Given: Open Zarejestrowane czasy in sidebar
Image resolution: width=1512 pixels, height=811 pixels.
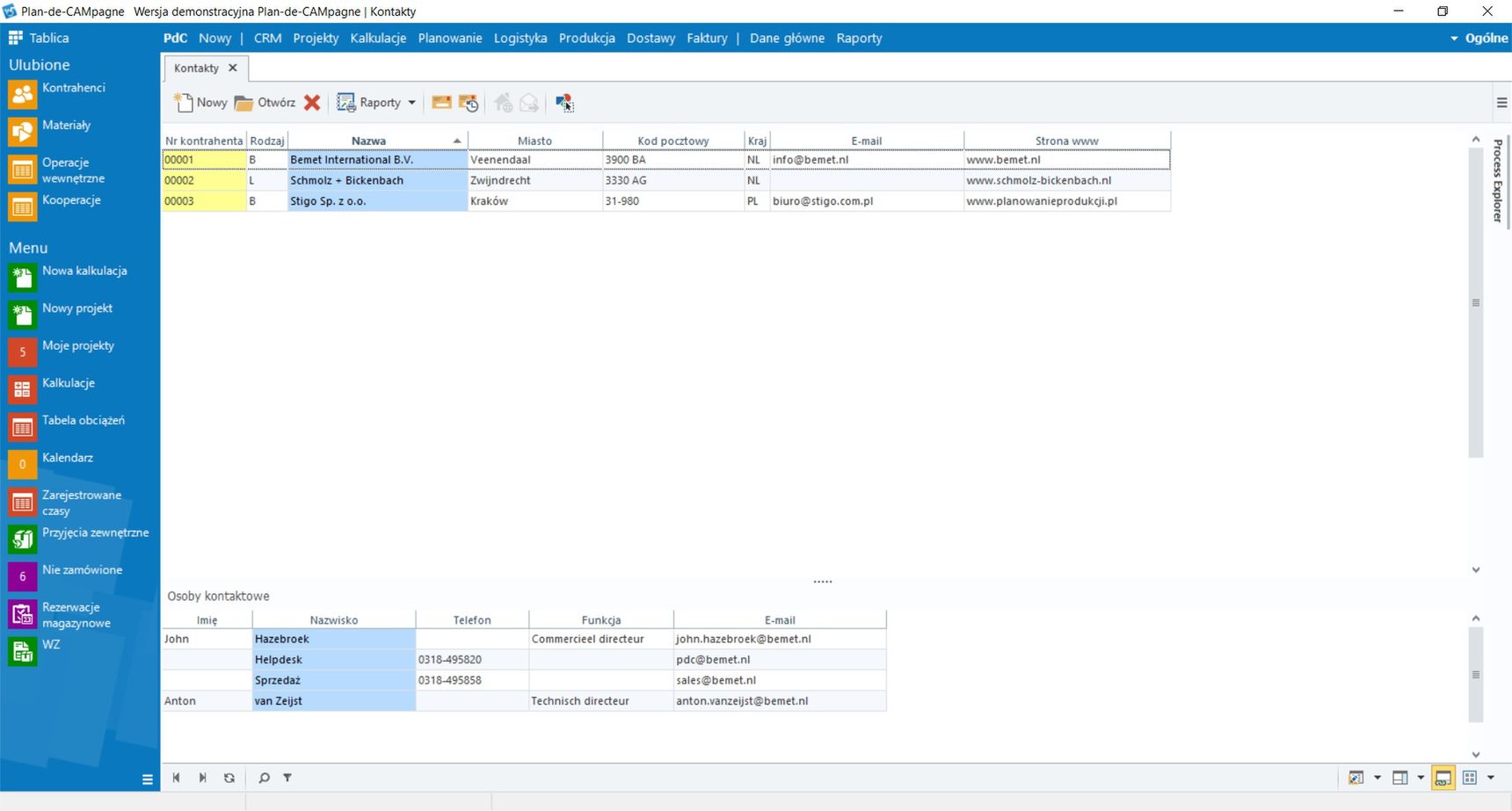Looking at the screenshot, I should (x=65, y=503).
